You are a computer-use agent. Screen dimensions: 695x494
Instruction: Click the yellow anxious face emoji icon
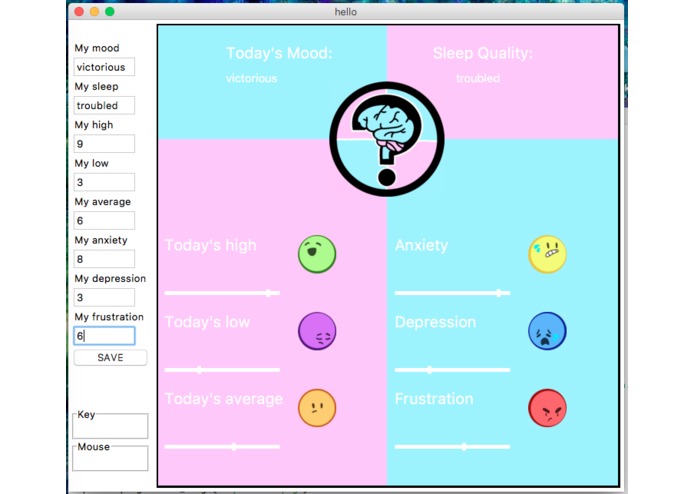[x=547, y=254]
